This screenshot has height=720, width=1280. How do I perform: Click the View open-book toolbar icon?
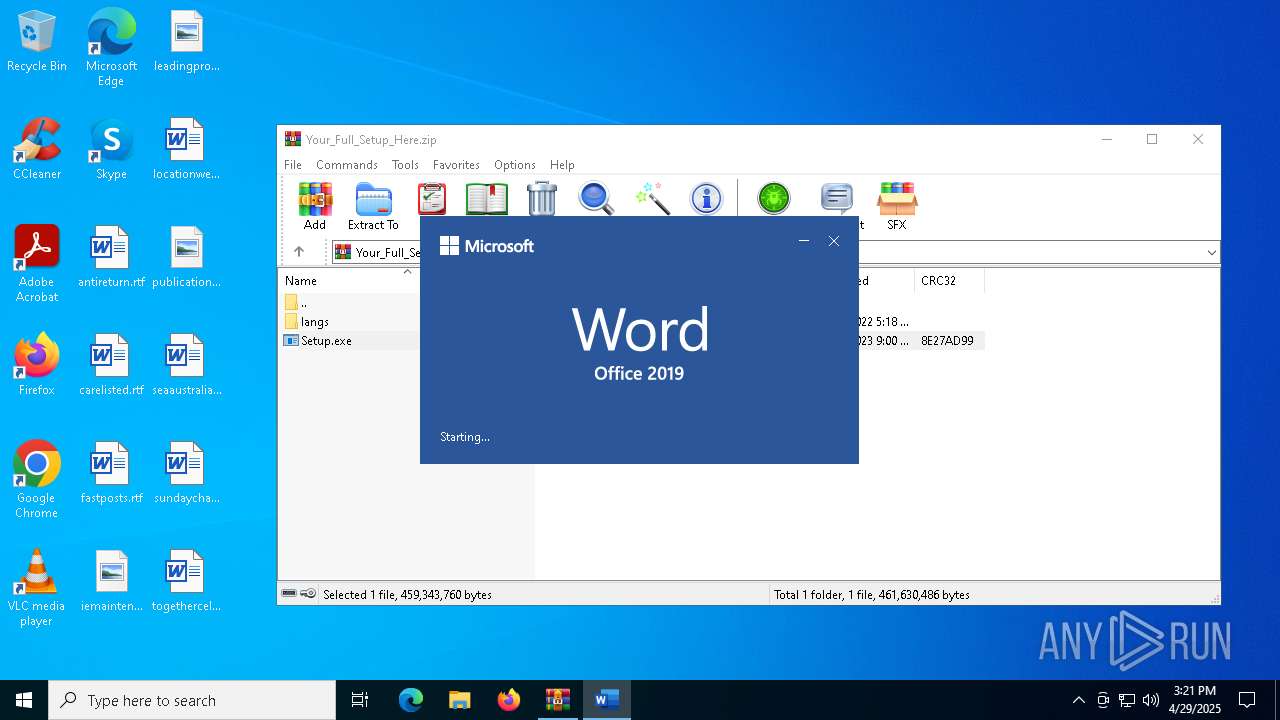[487, 198]
